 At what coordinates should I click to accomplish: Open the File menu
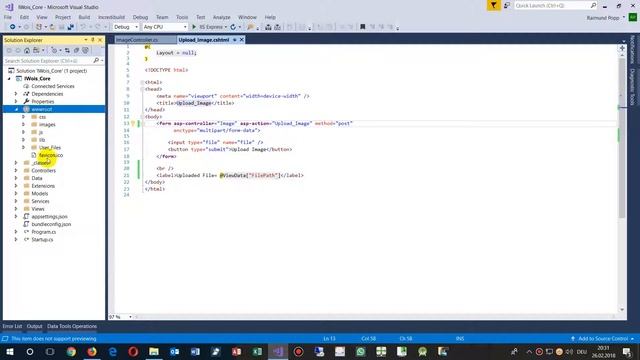8,17
